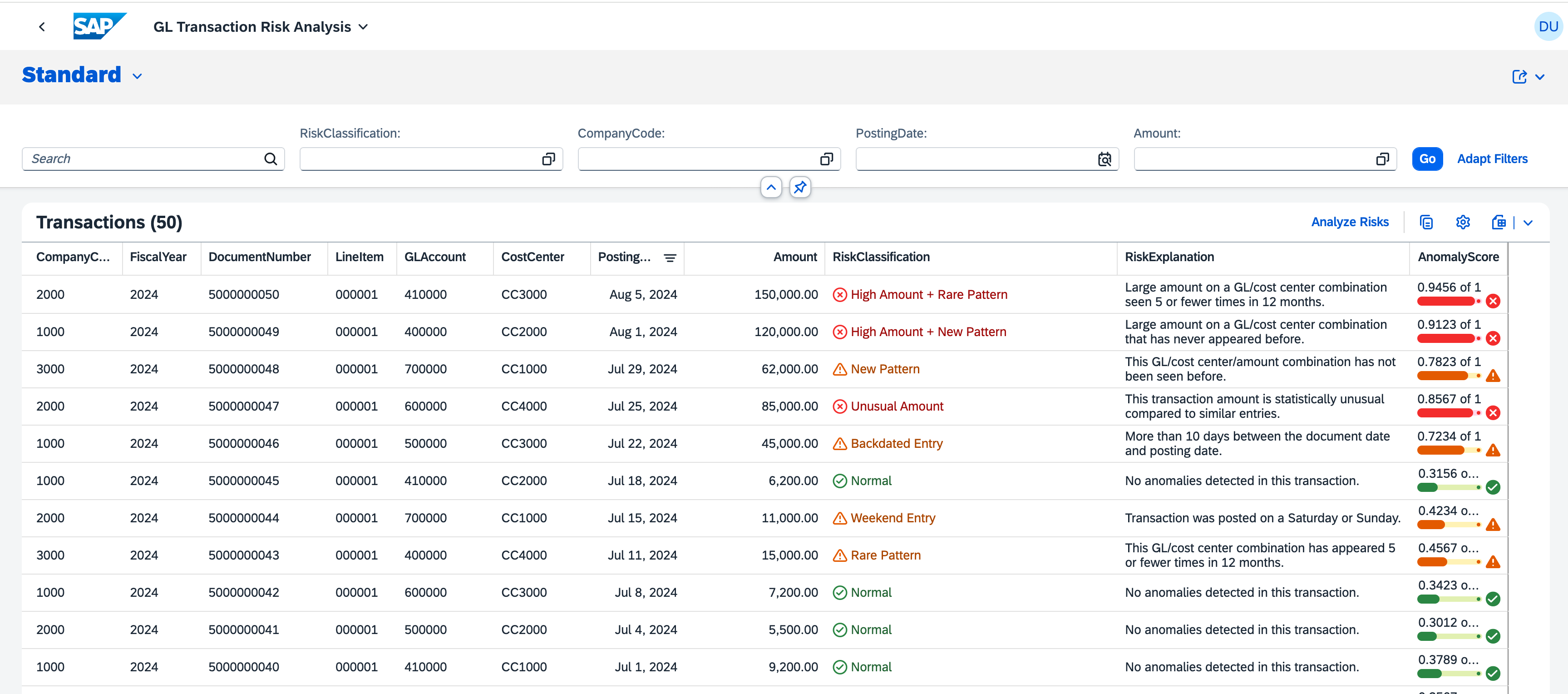Pin the filter bar
The width and height of the screenshot is (1568, 694).
tap(799, 187)
